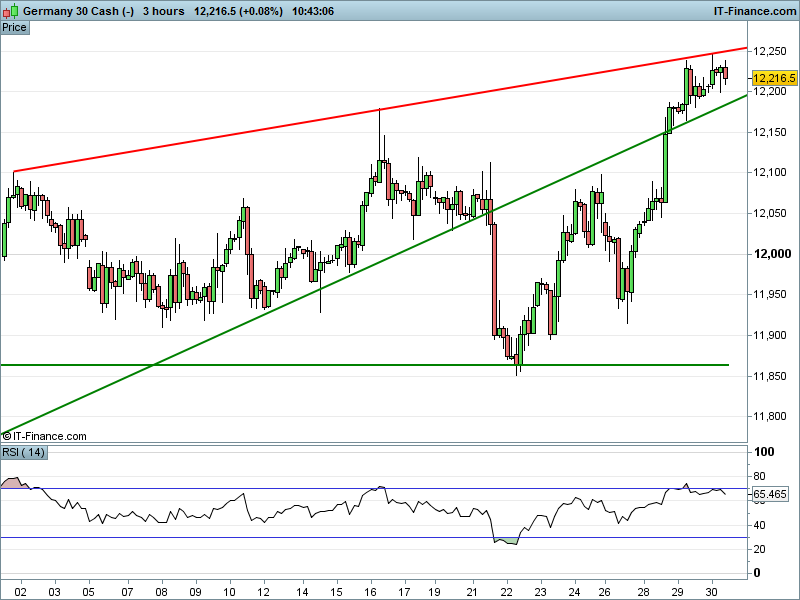Click date label 02 on time axis
This screenshot has width=800, height=600.
[20, 592]
